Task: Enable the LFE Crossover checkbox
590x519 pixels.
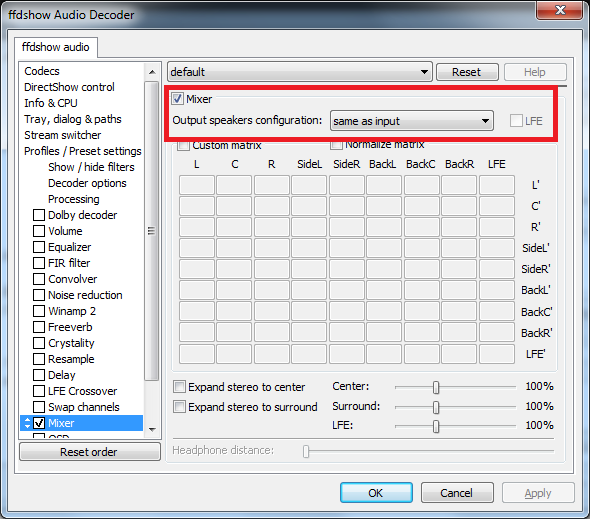Action: [39, 391]
